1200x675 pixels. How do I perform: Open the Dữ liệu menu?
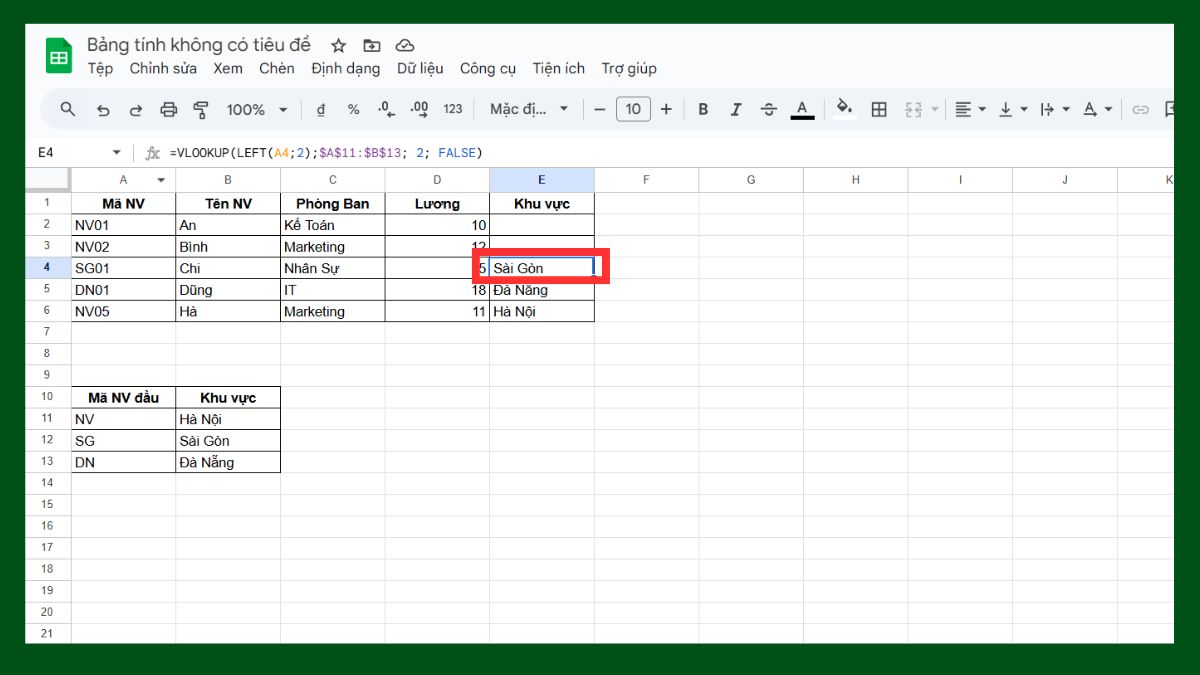422,68
